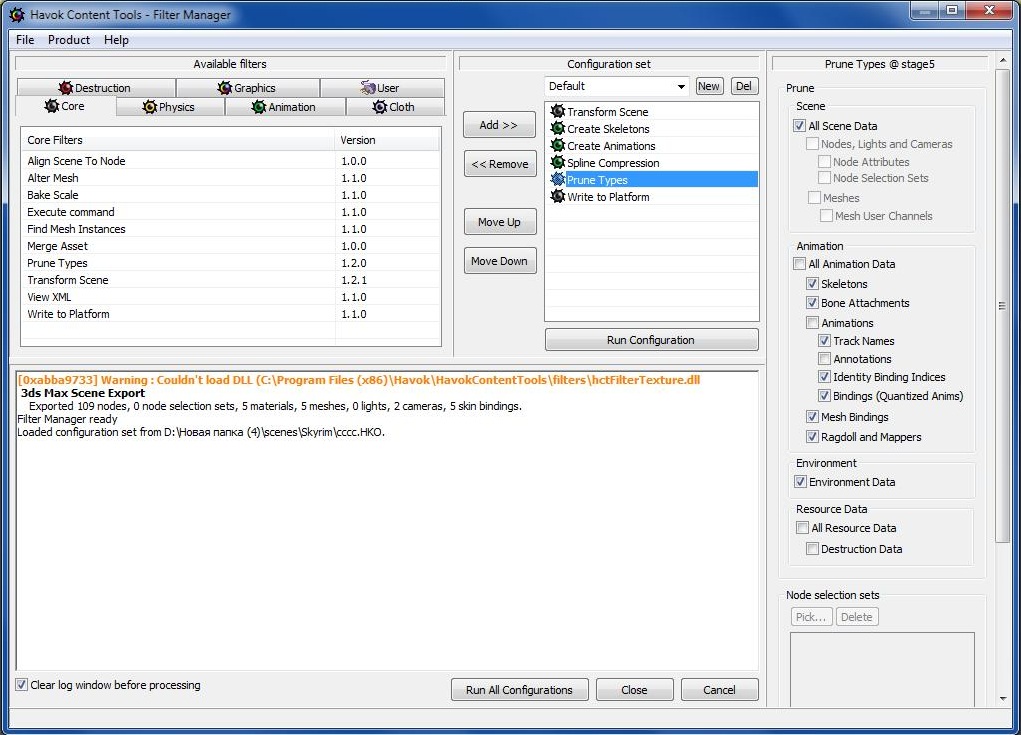Click the Core tab gear icon

pyautogui.click(x=51, y=106)
